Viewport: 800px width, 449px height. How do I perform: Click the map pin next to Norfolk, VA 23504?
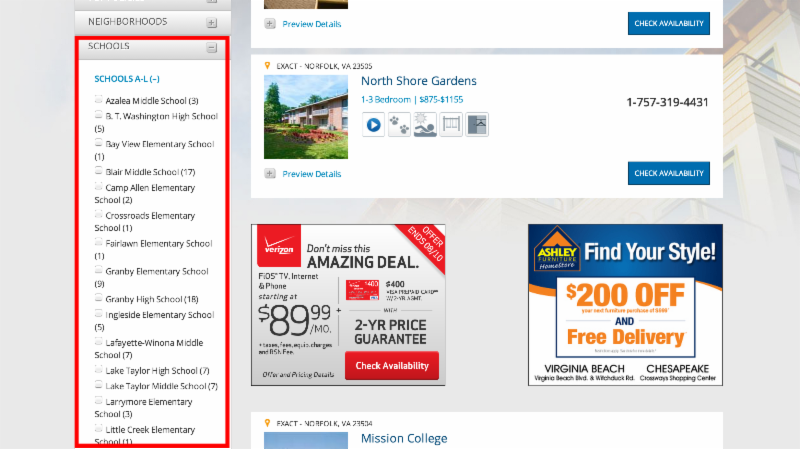267,422
